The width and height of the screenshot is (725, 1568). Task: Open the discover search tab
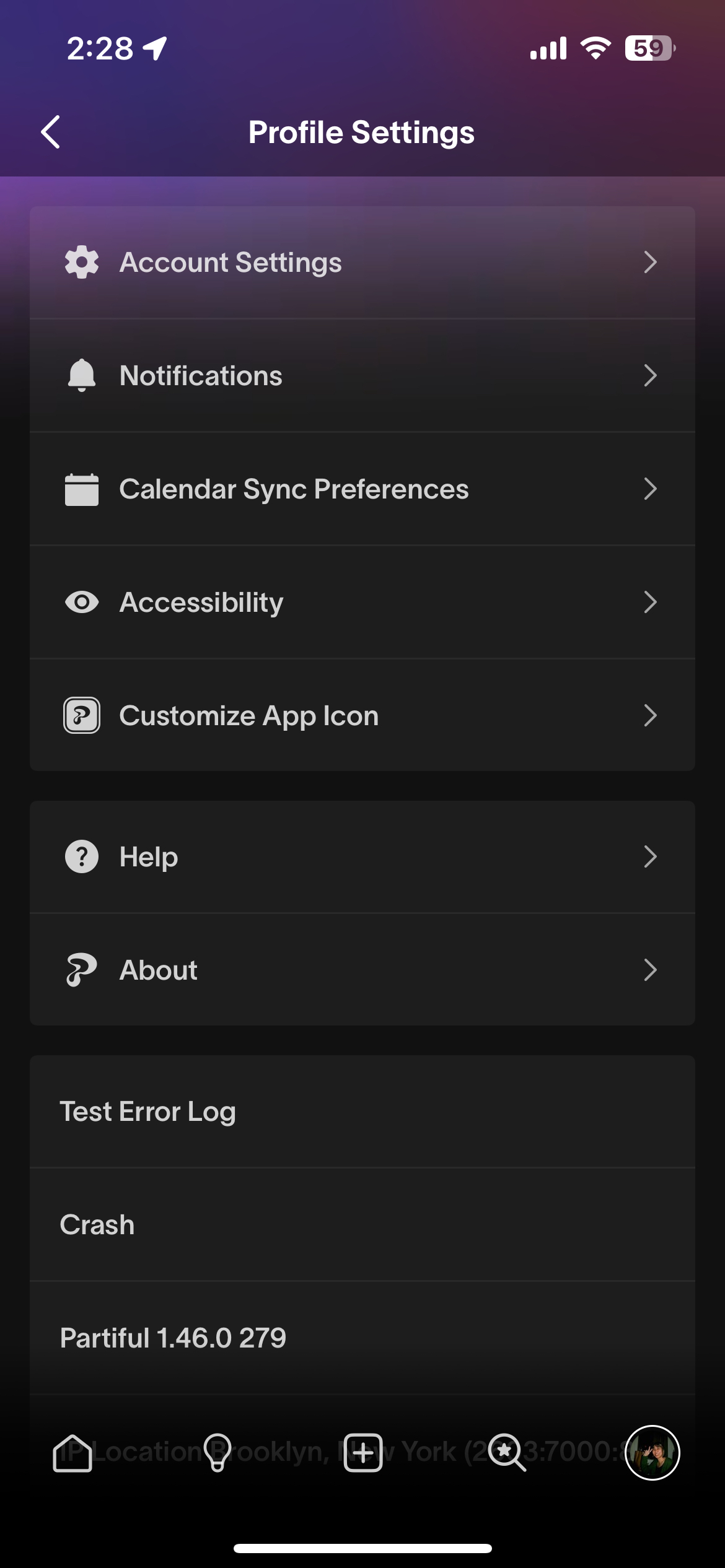(507, 1453)
